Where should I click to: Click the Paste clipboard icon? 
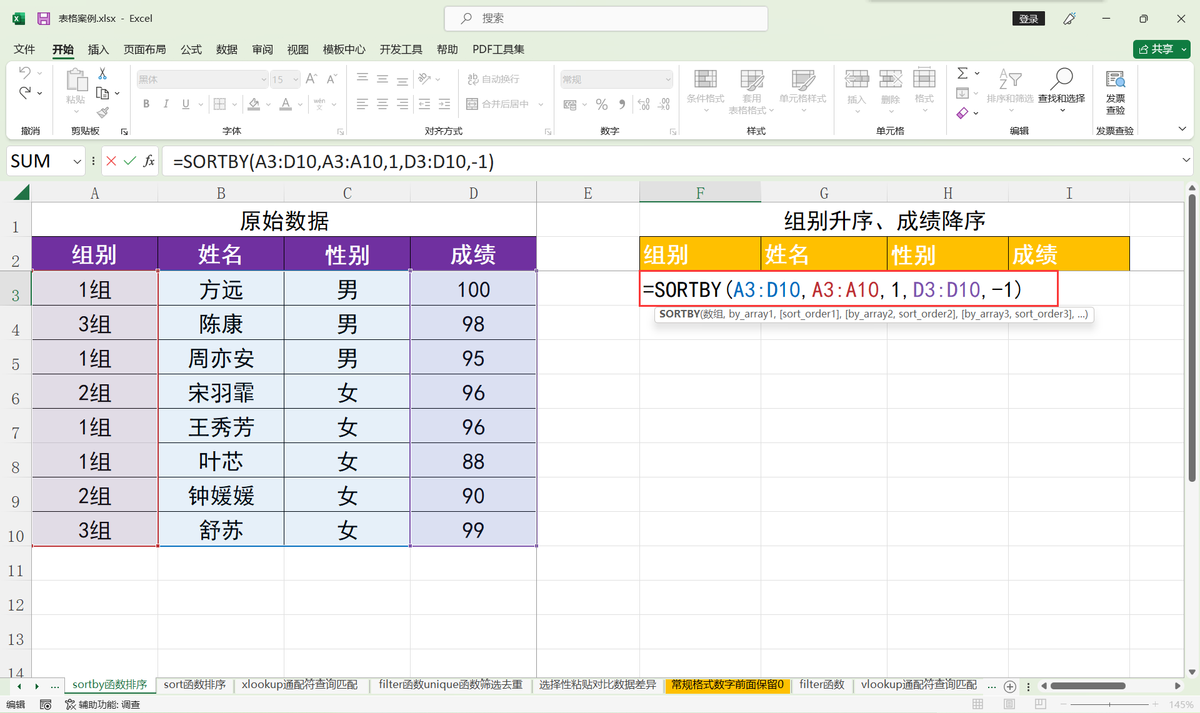click(x=76, y=81)
